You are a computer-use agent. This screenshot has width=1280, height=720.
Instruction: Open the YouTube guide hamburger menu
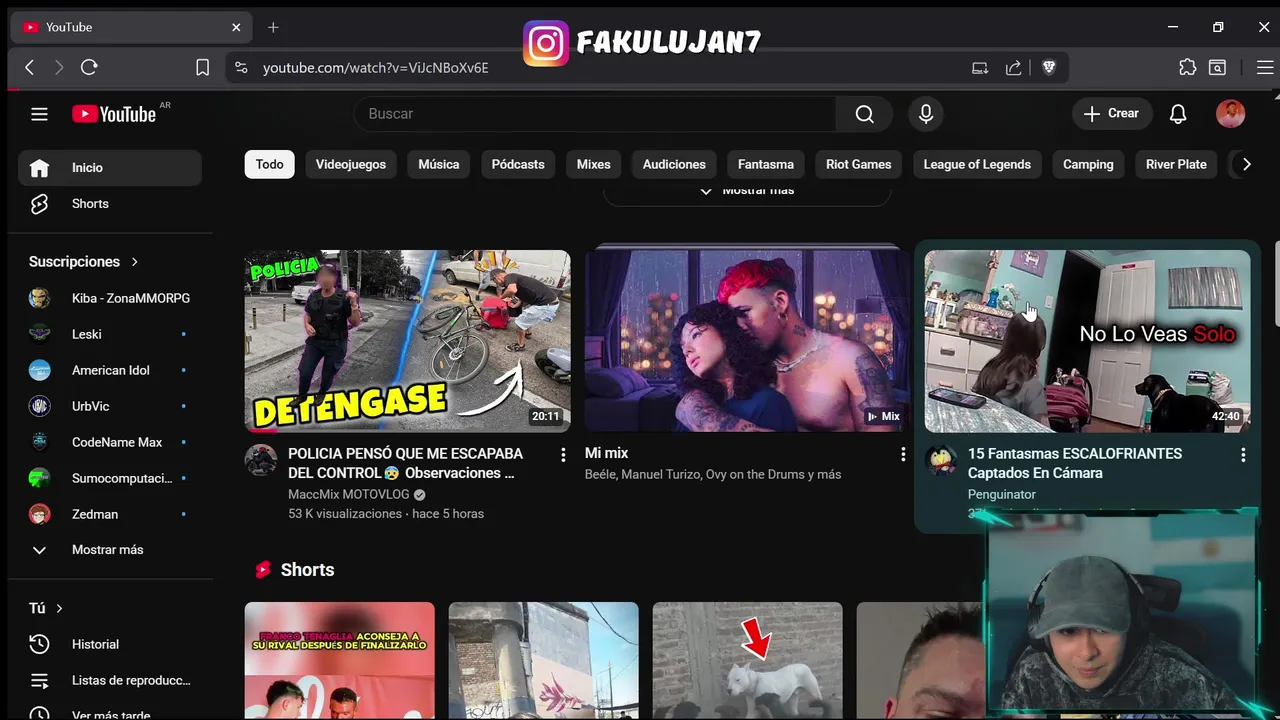click(39, 114)
